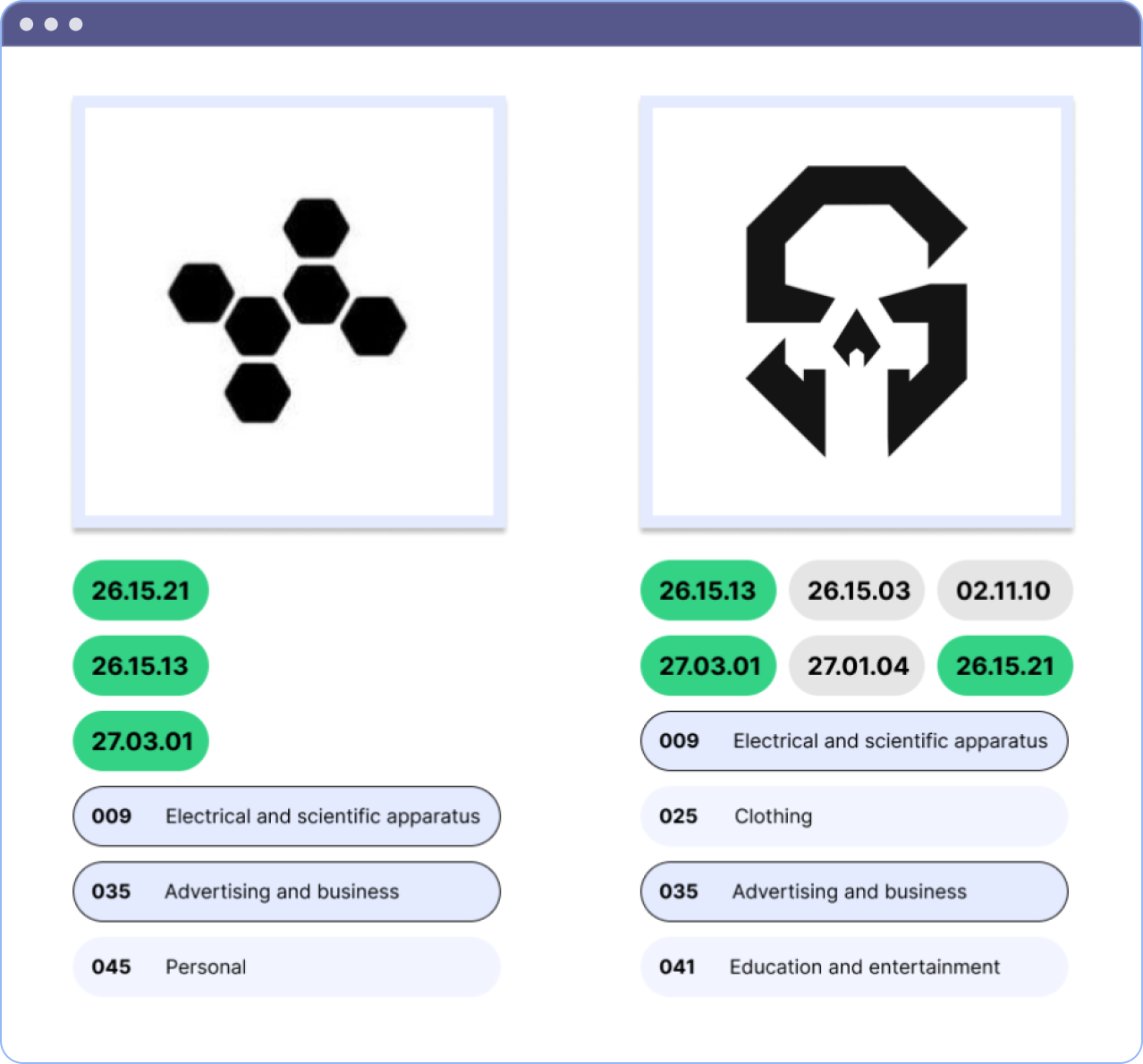Toggle design code 27.03.01 on the left logo

point(140,740)
